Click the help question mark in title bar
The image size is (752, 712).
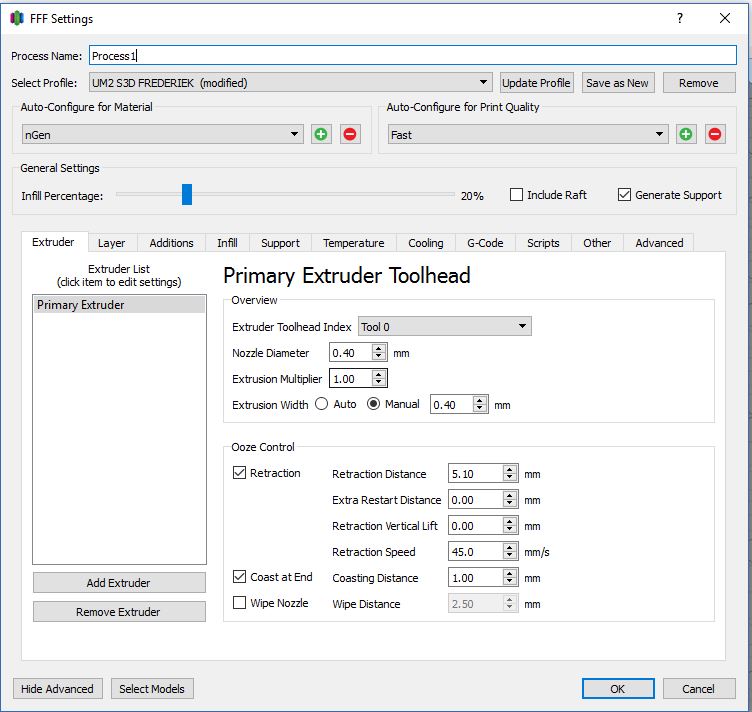[x=680, y=18]
